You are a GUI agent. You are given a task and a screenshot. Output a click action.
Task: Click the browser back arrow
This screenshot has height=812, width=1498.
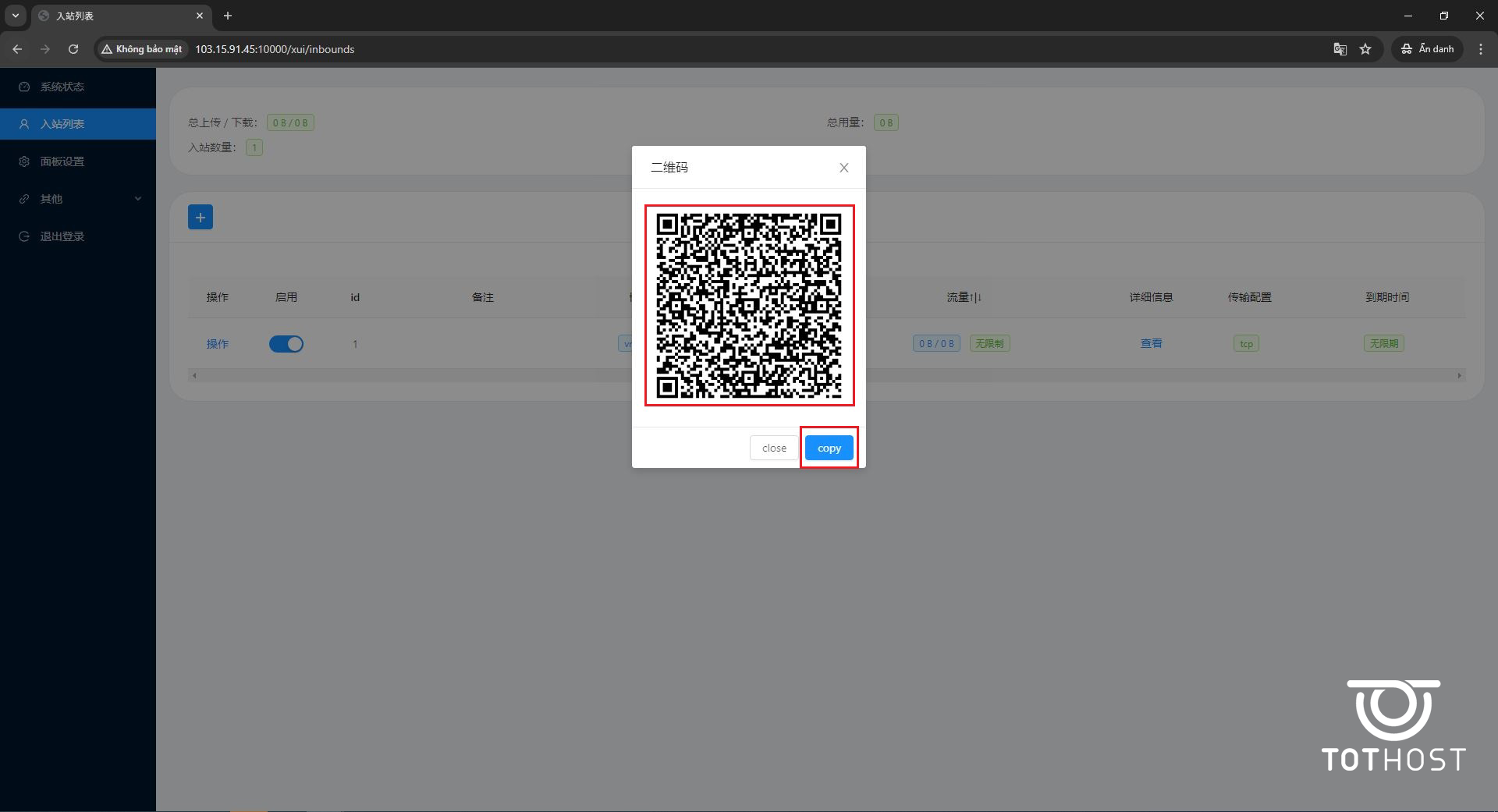pyautogui.click(x=17, y=48)
